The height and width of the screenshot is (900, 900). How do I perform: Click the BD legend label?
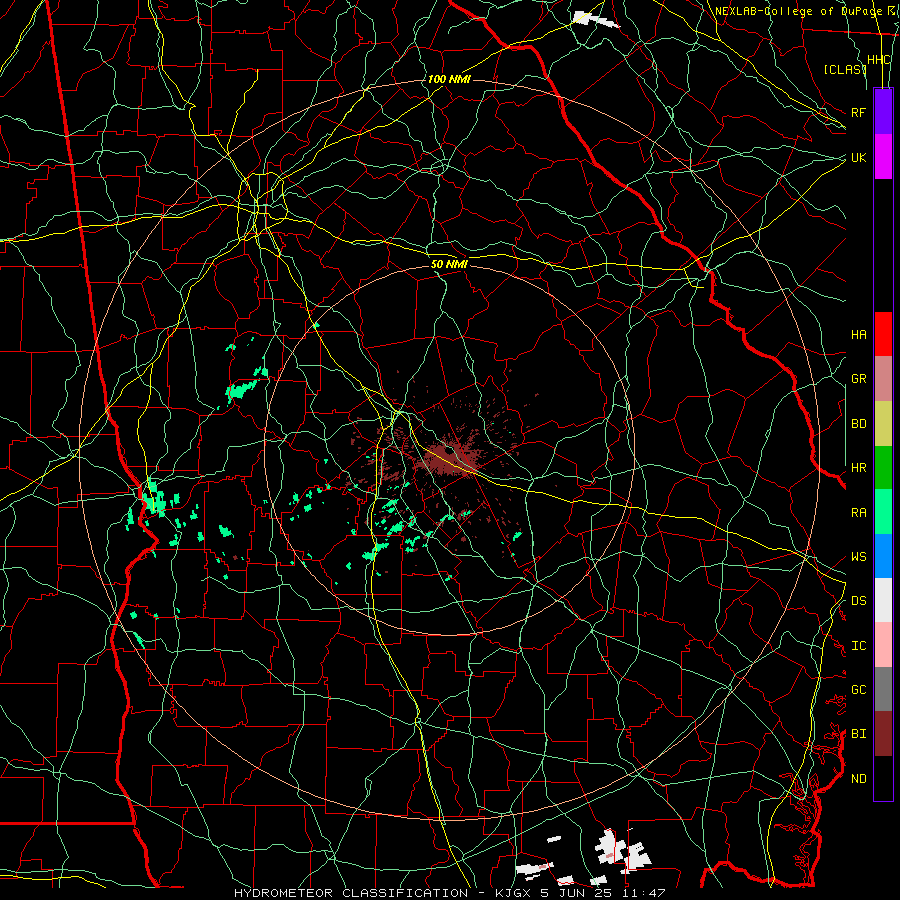pos(859,424)
